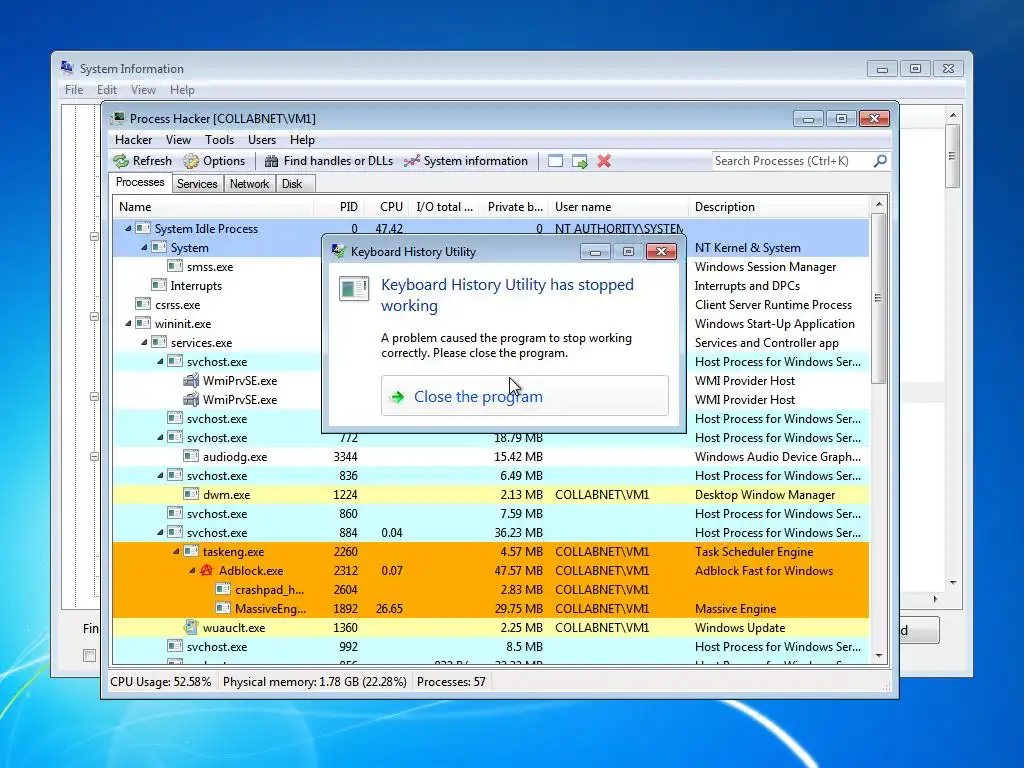Open the Options gear icon
Screen dimensions: 1024x768
[x=191, y=161]
